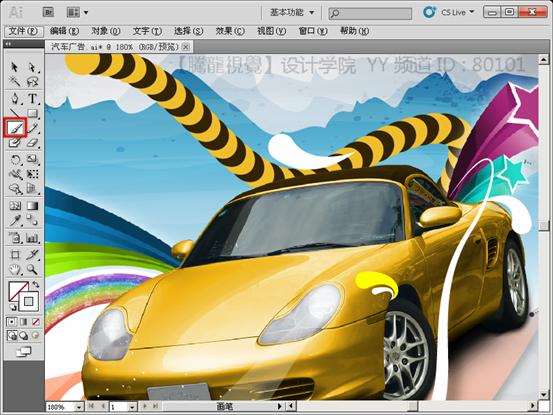Swap fill and stroke colors
This screenshot has width=553, height=415.
coord(36,284)
